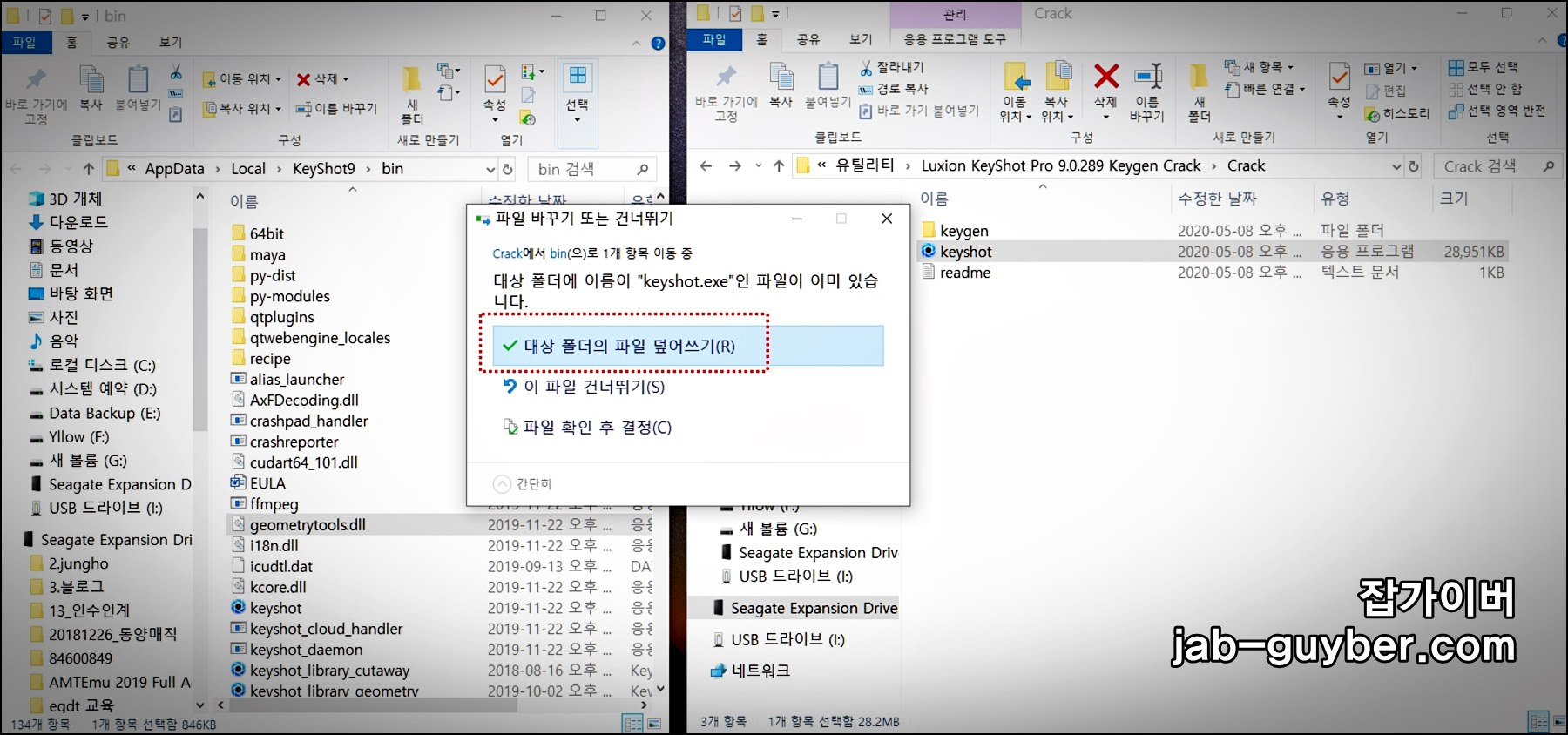Click 경로 복사 in Crack window
Screen dimensions: 1568x735
pos(894,89)
